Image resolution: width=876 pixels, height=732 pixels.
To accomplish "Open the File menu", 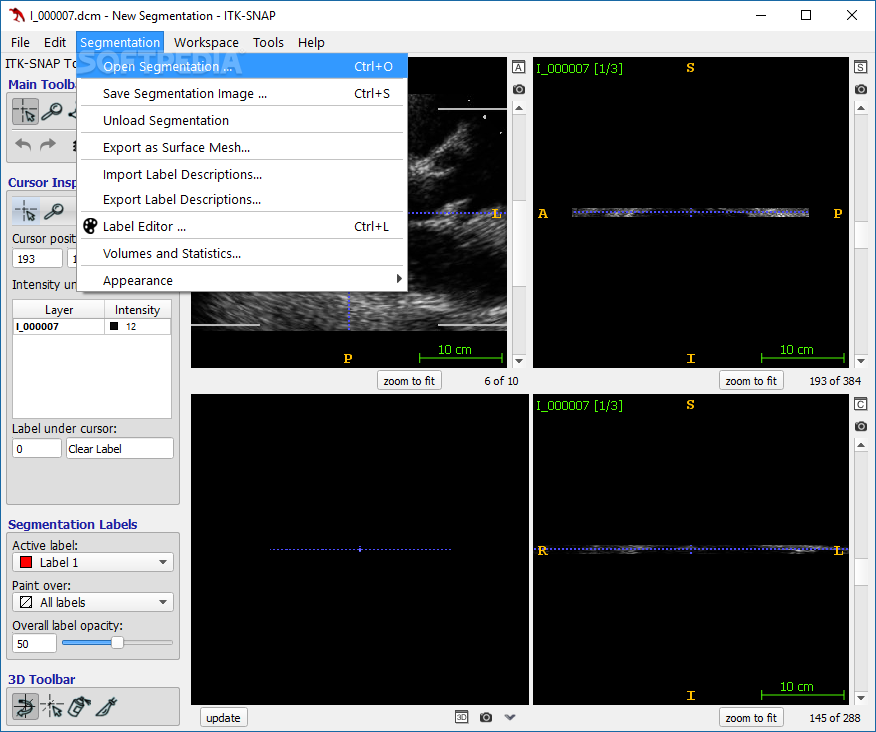I will 20,42.
